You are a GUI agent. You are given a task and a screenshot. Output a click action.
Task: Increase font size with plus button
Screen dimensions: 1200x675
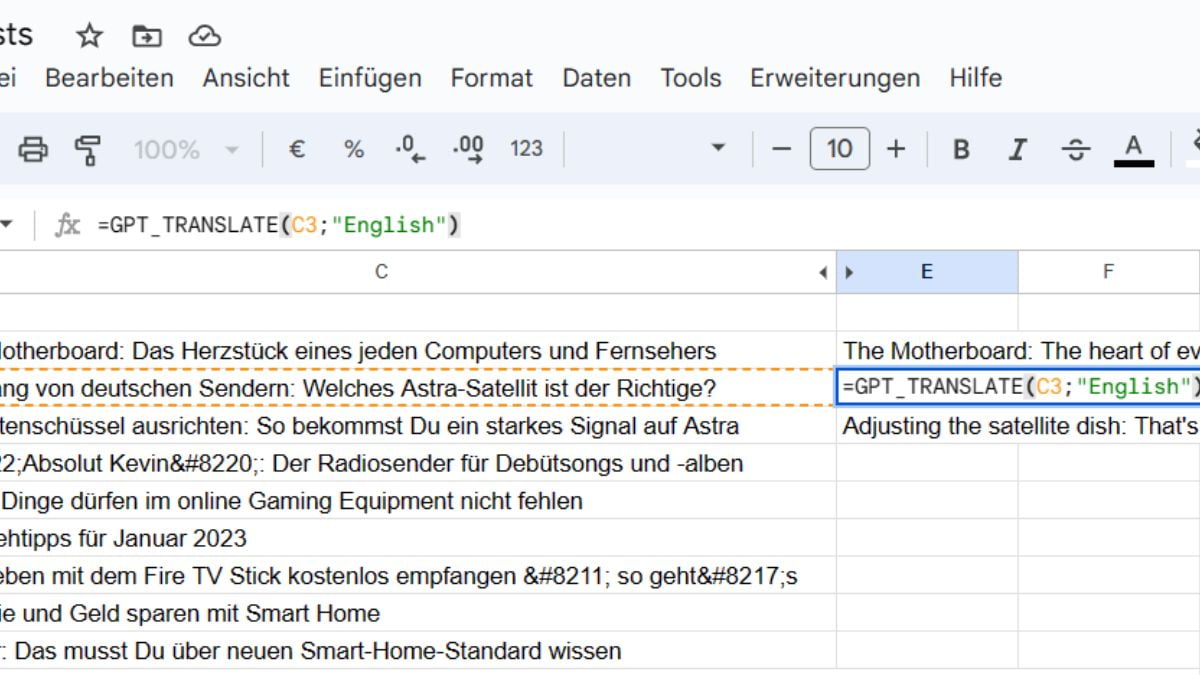tap(896, 148)
